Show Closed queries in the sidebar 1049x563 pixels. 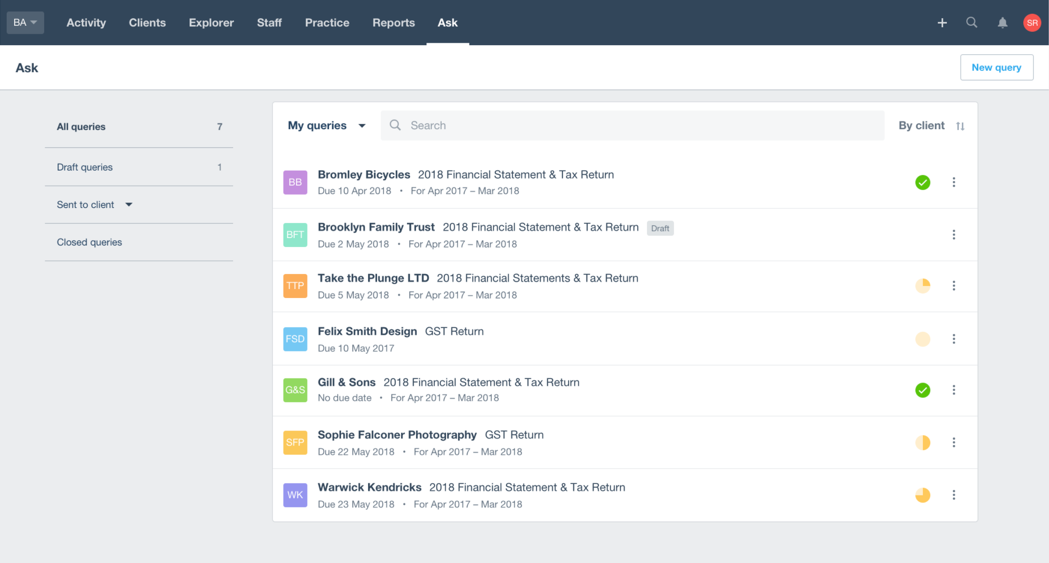pos(139,242)
